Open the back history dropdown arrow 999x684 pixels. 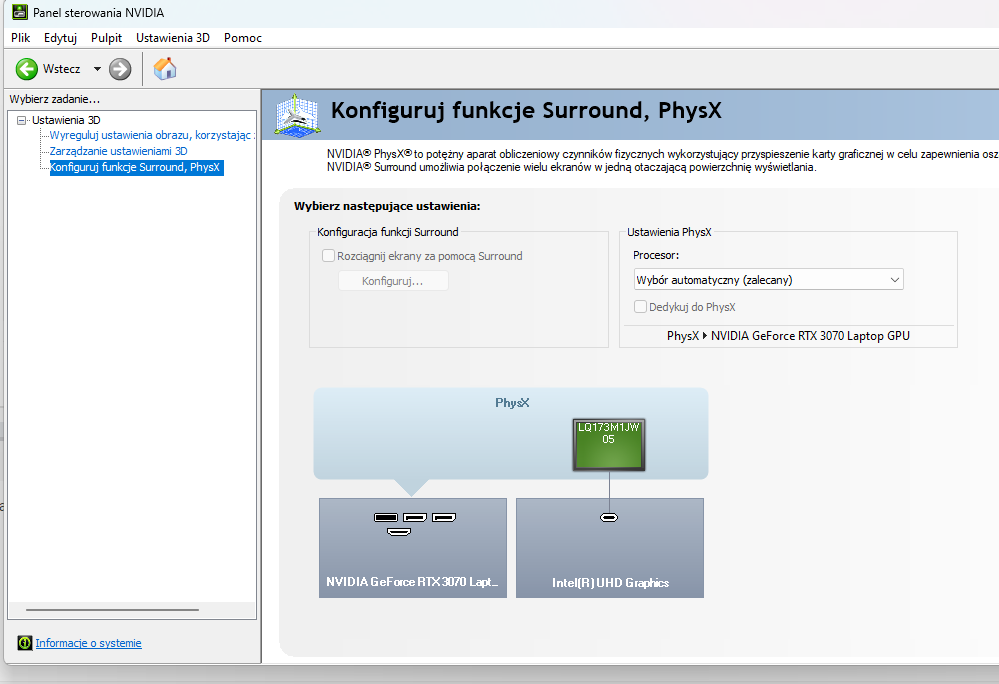point(97,69)
